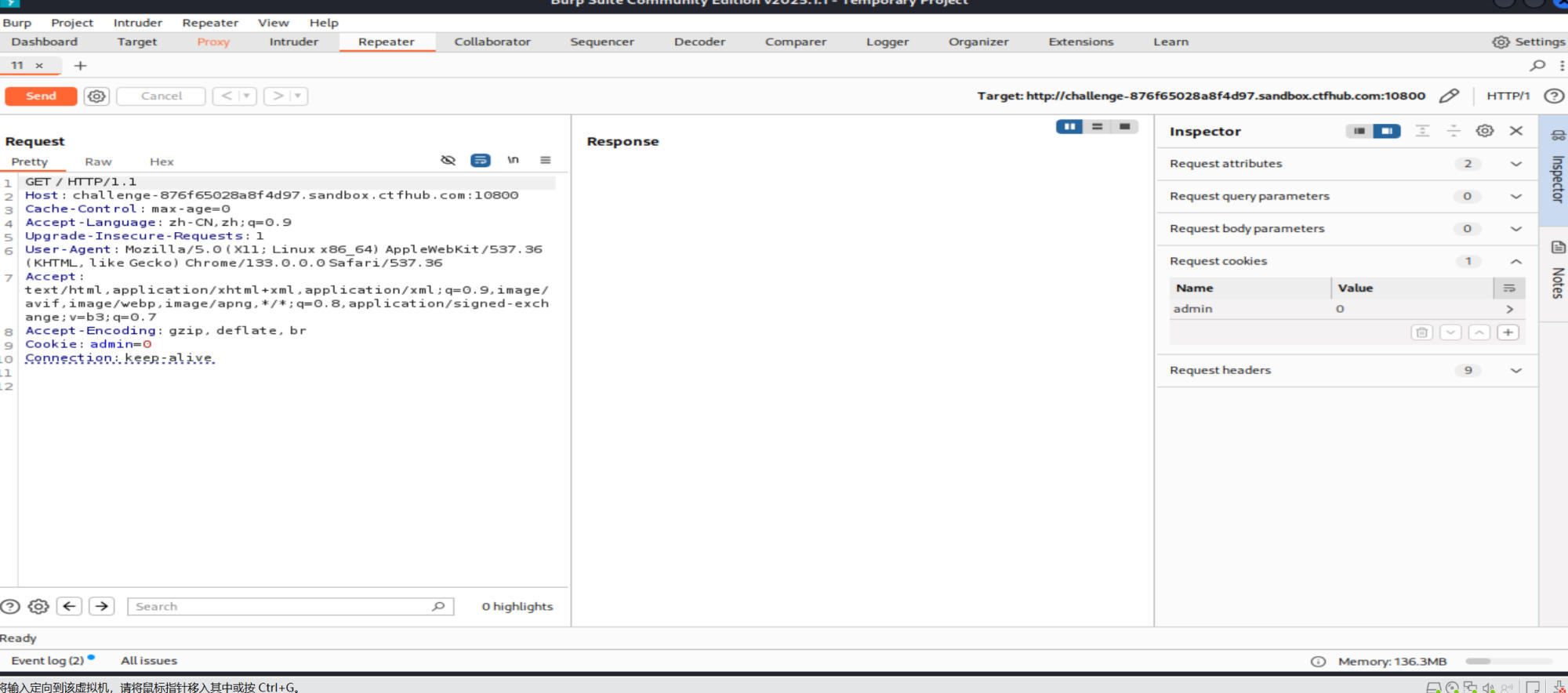Open the Raw request view
Screen dimensions: 1568x693
98,161
